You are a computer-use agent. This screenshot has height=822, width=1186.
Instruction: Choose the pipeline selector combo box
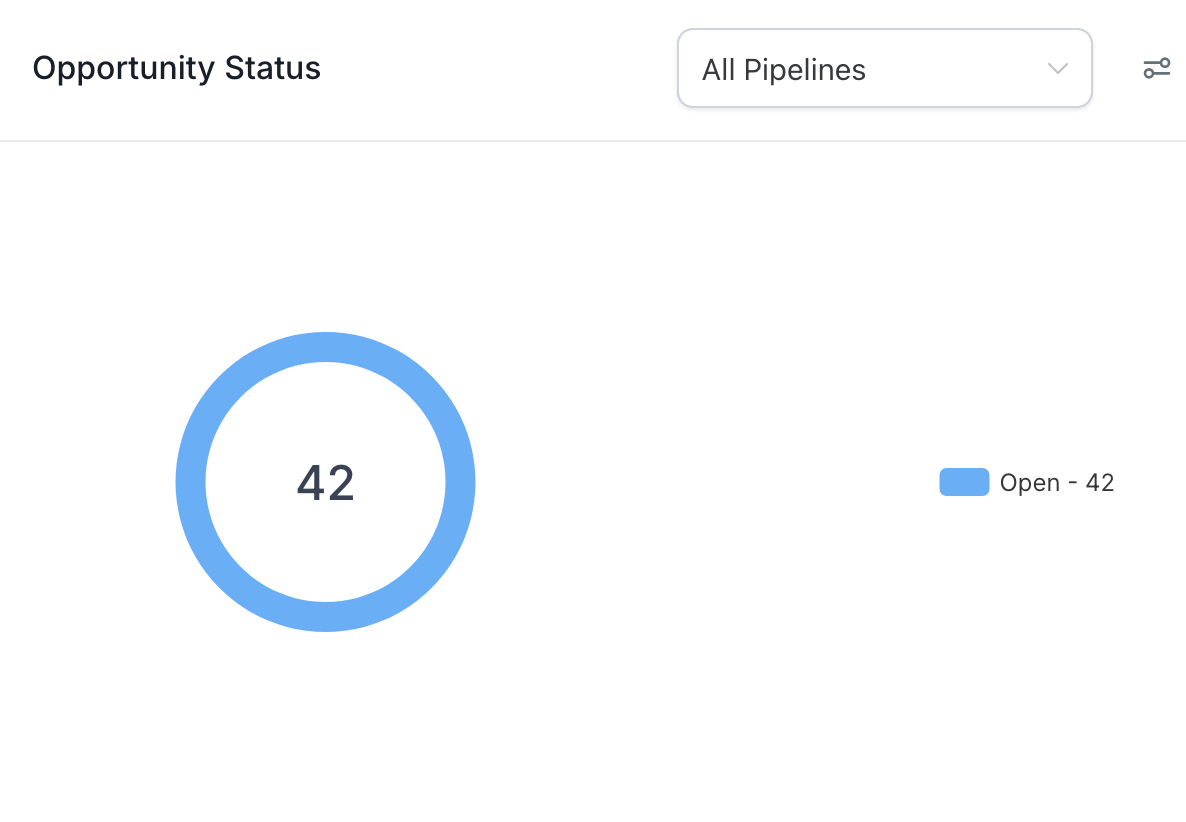pos(884,68)
